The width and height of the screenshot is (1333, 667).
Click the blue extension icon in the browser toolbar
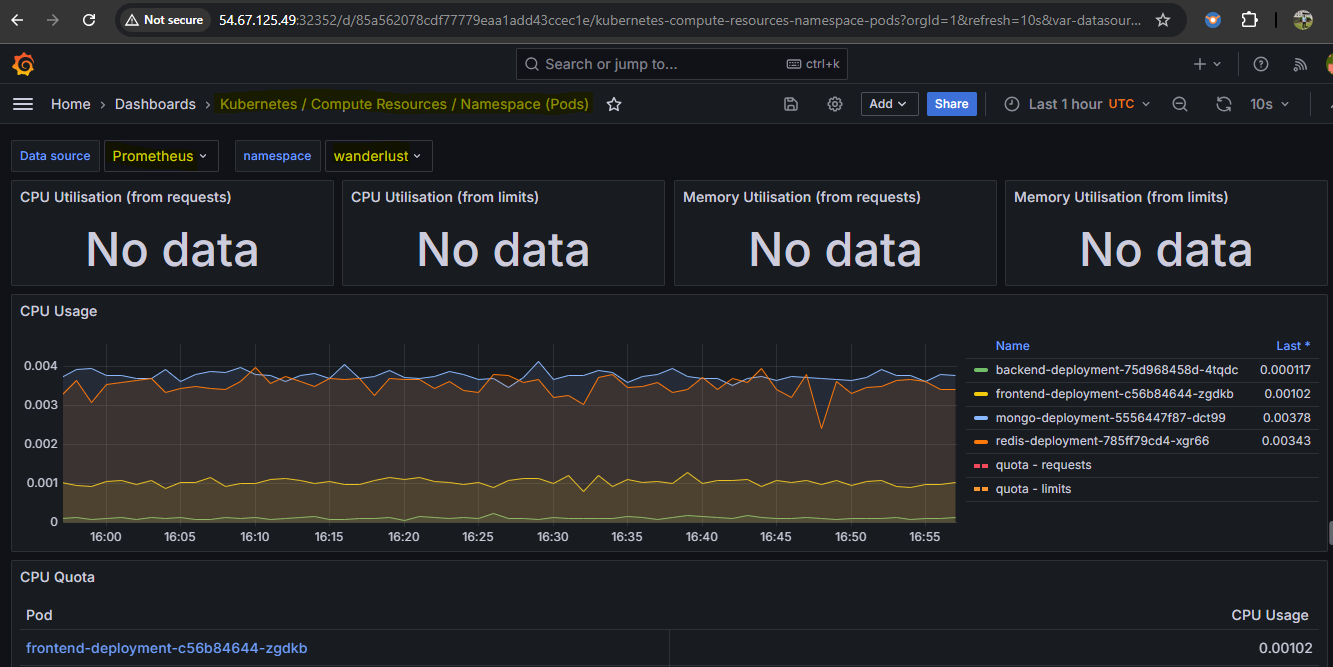(1213, 20)
